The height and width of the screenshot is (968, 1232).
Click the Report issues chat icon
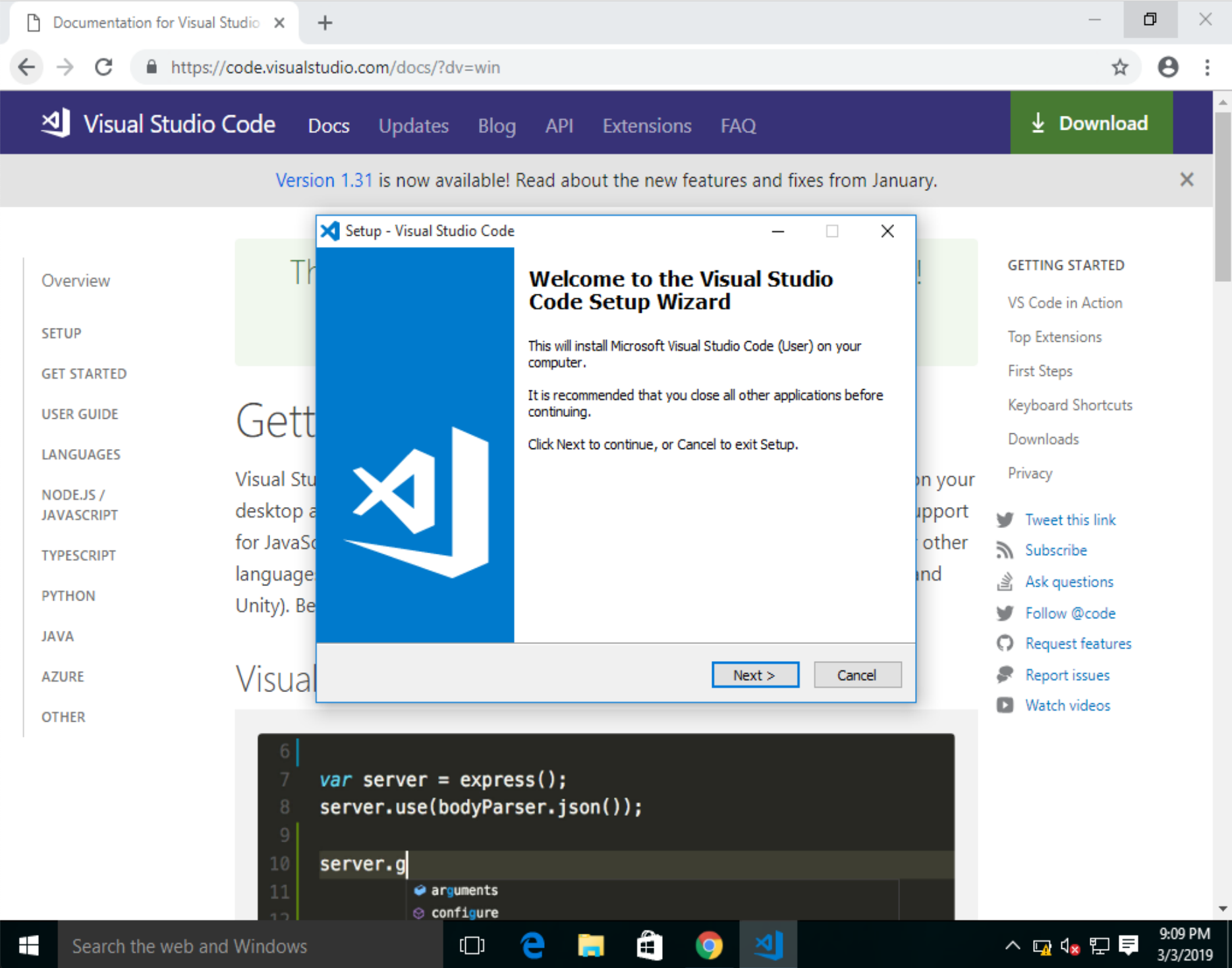1005,674
